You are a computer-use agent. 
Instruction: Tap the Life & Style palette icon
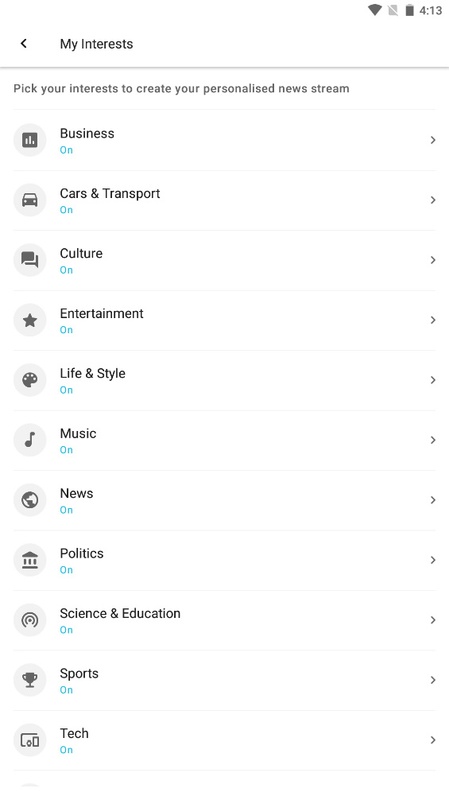[30, 380]
